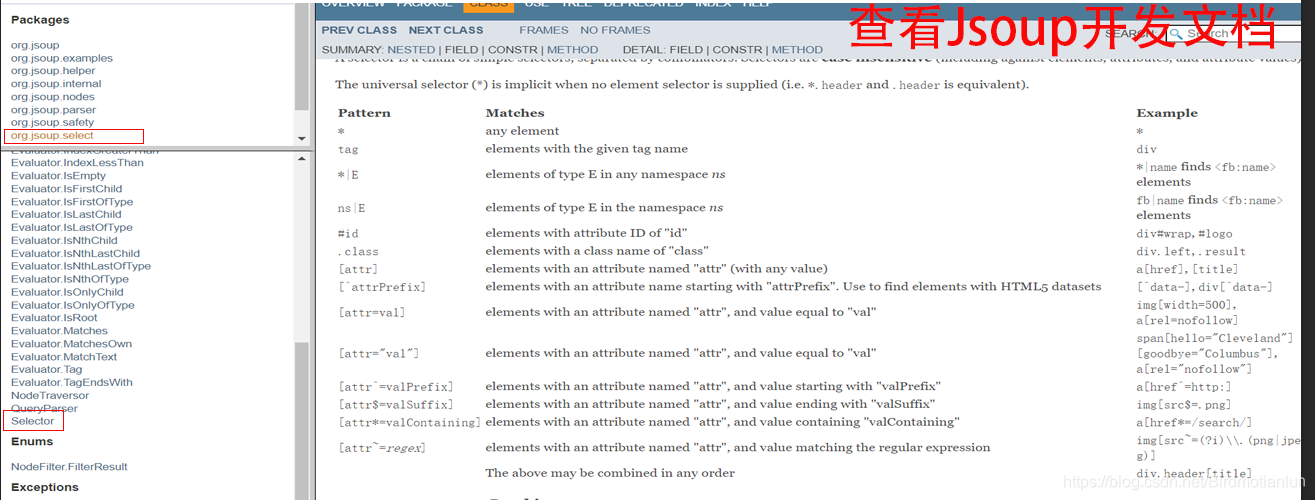Click the 'Example' column header text
This screenshot has width=1315, height=500.
click(x=1167, y=113)
